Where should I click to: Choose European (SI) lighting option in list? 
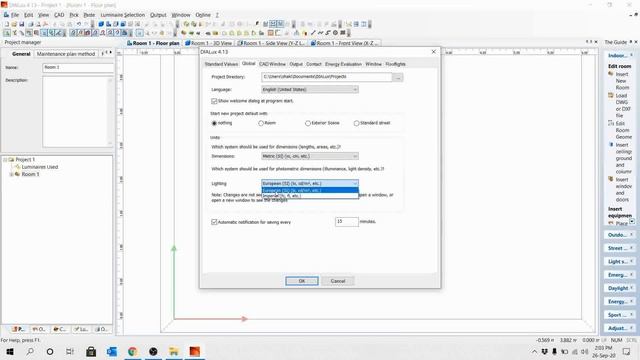tap(310, 191)
